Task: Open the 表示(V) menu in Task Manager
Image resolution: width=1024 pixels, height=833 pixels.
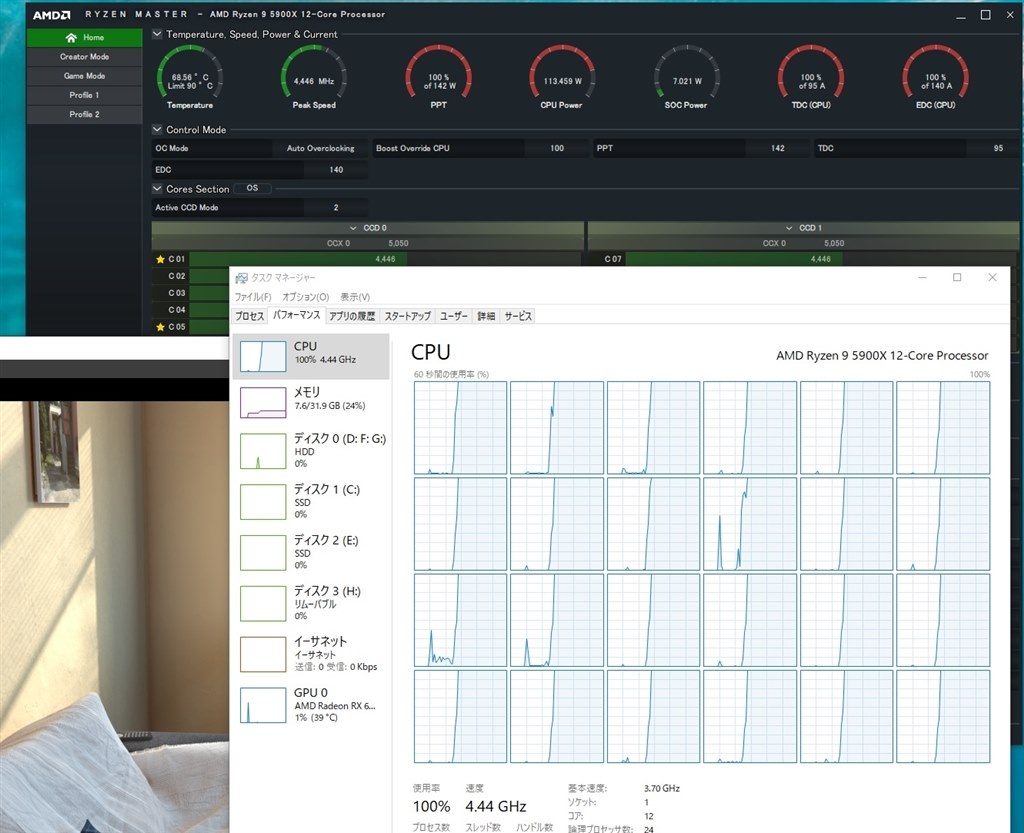Action: (x=355, y=297)
